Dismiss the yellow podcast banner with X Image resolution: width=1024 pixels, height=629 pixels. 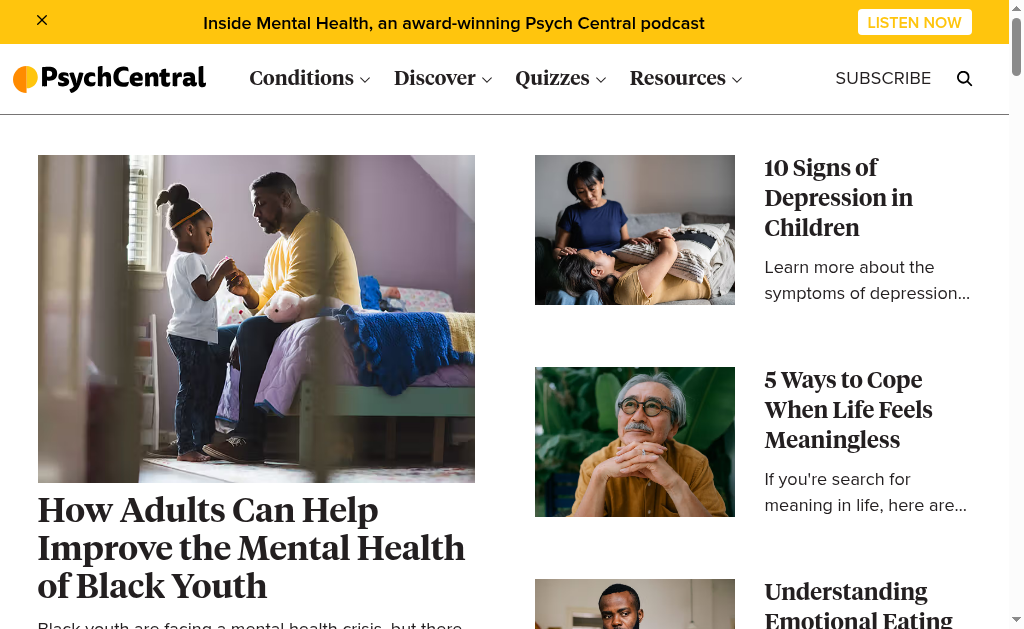click(x=42, y=20)
